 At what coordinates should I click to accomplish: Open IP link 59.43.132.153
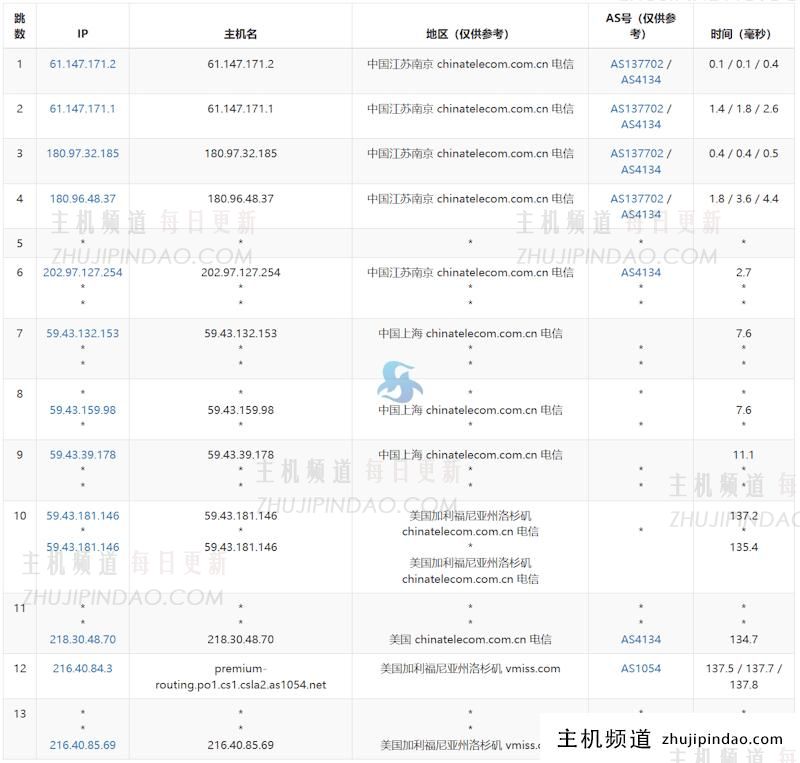[83, 333]
